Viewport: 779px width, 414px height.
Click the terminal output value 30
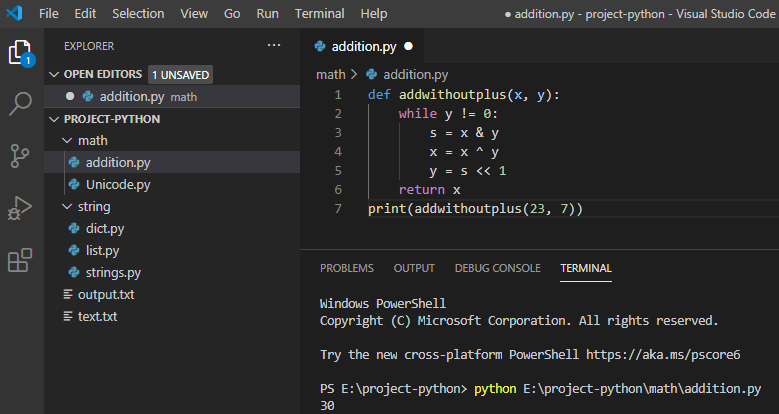[327, 406]
